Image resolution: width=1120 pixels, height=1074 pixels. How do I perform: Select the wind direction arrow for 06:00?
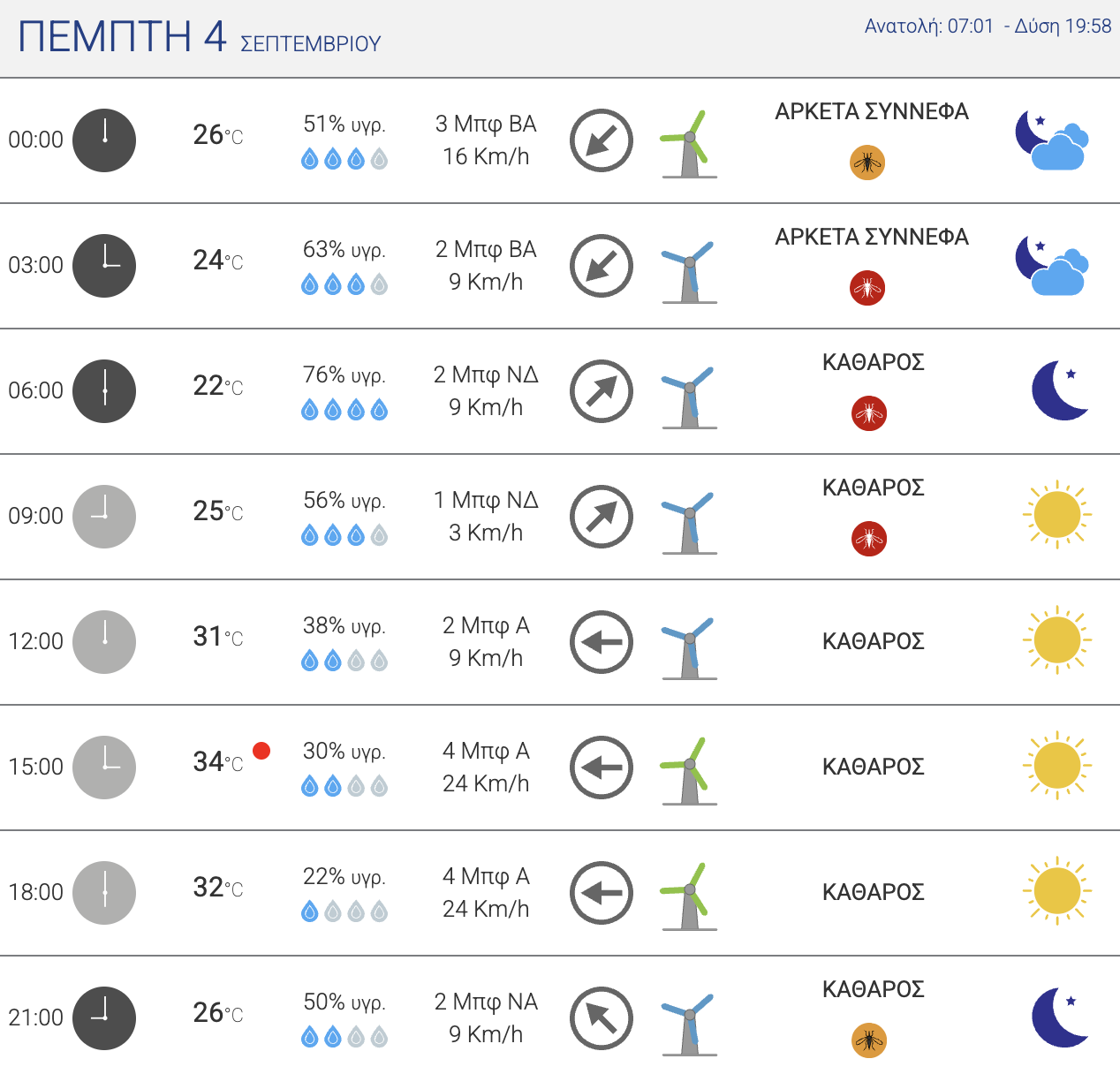pyautogui.click(x=602, y=391)
